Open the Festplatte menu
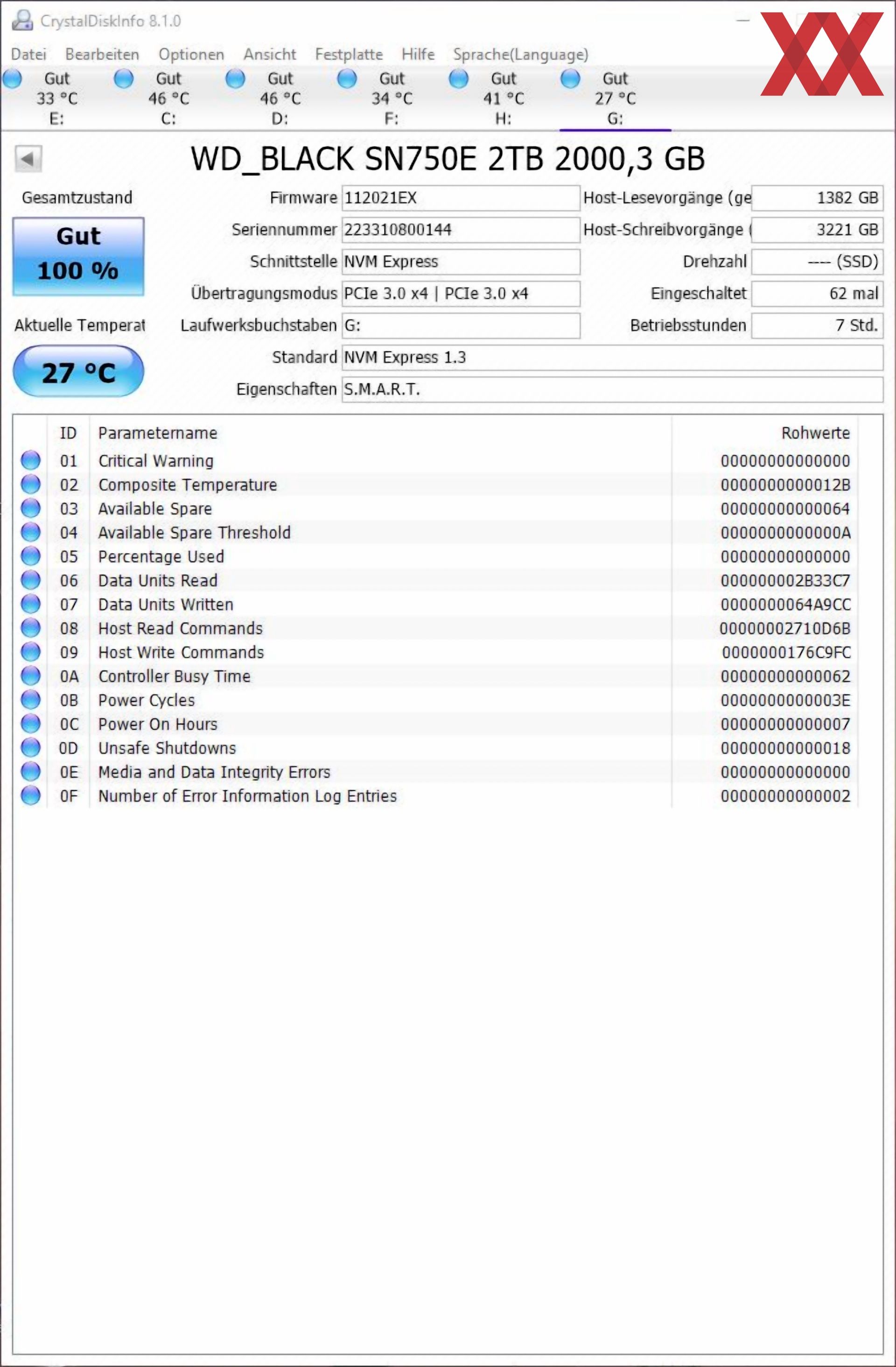896x1367 pixels. coord(349,55)
